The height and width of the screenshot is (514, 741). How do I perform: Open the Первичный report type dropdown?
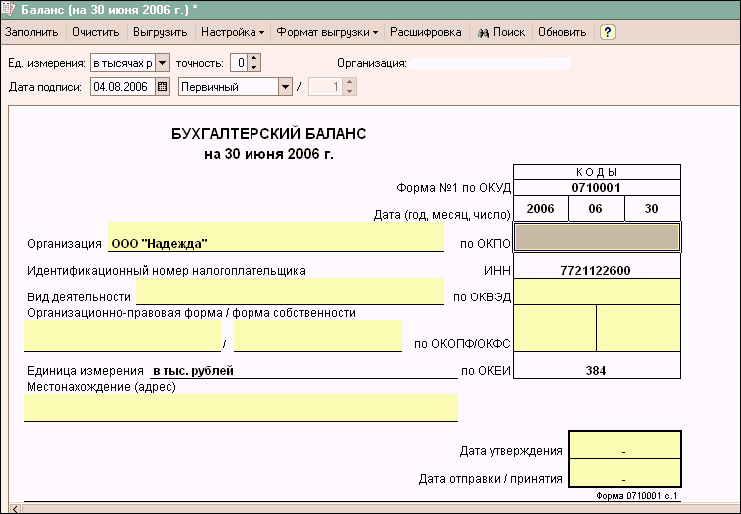[285, 87]
